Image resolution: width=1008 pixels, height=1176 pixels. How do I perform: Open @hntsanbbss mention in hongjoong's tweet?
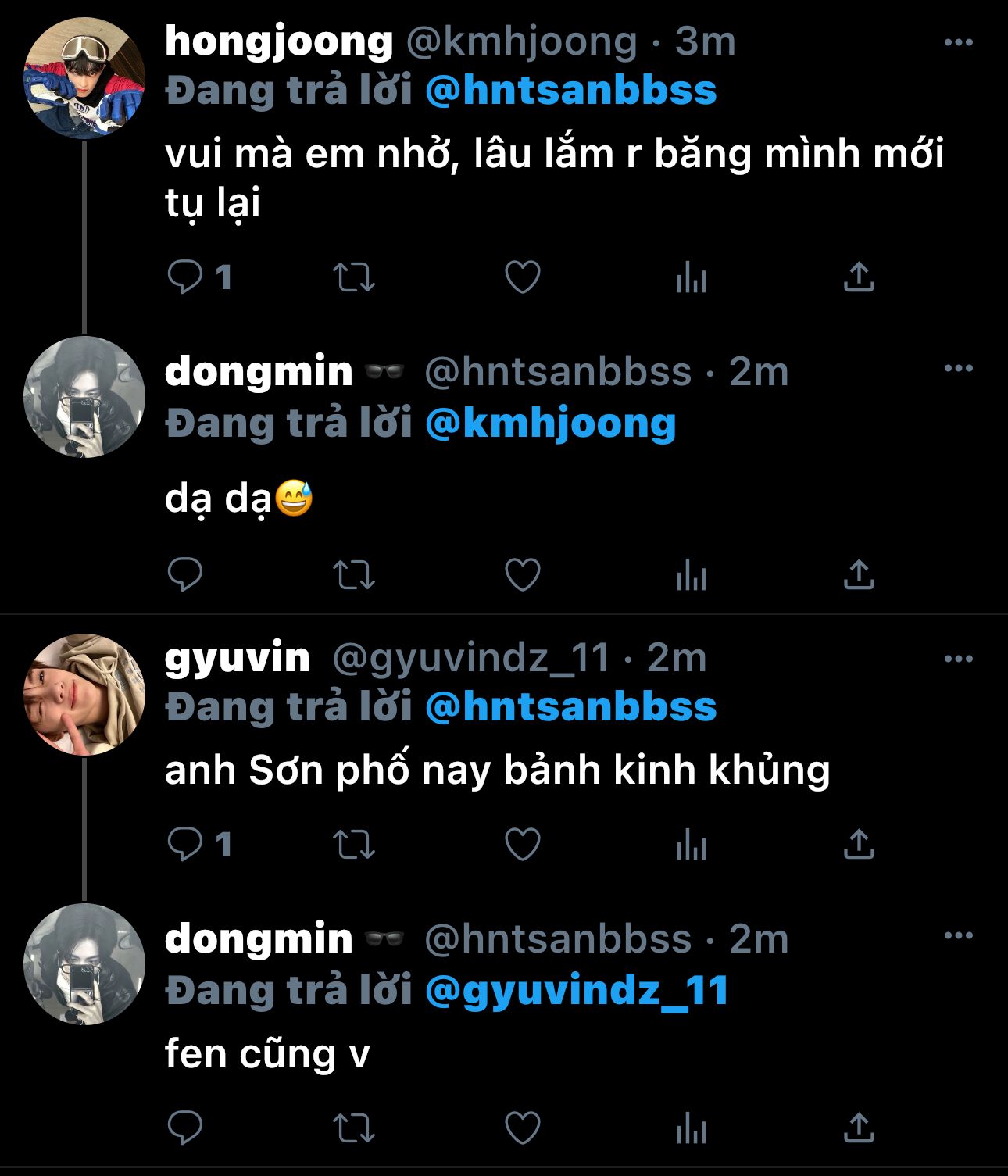(571, 91)
